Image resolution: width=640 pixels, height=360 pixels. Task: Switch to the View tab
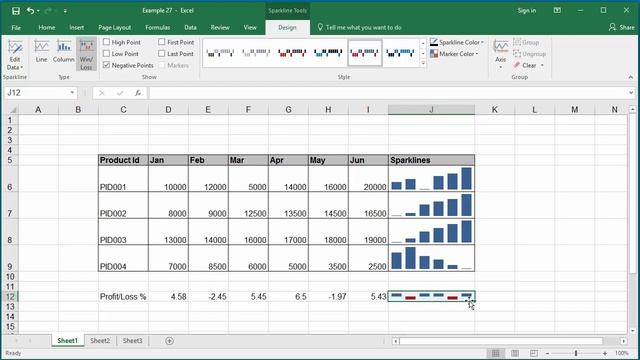pyautogui.click(x=250, y=27)
